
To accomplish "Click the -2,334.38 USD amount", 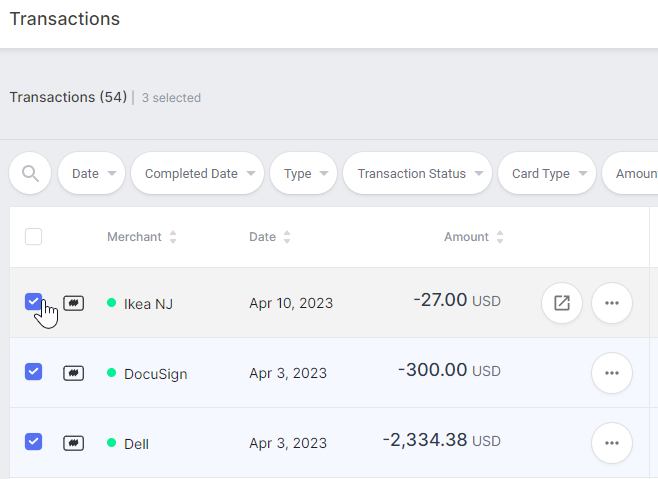I will coord(442,440).
